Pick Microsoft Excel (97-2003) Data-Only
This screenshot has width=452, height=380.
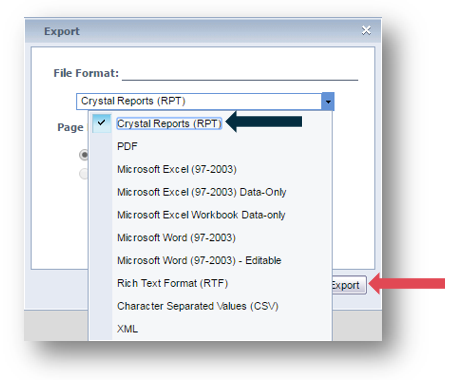point(202,192)
